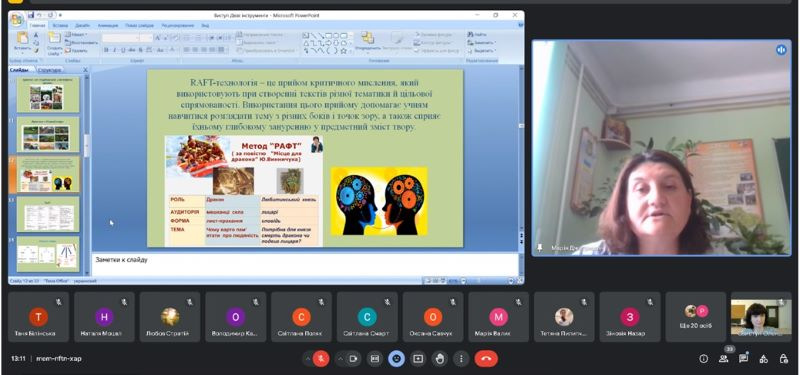Open the Вставка ribbon tab
The height and width of the screenshot is (375, 800).
[x=60, y=25]
